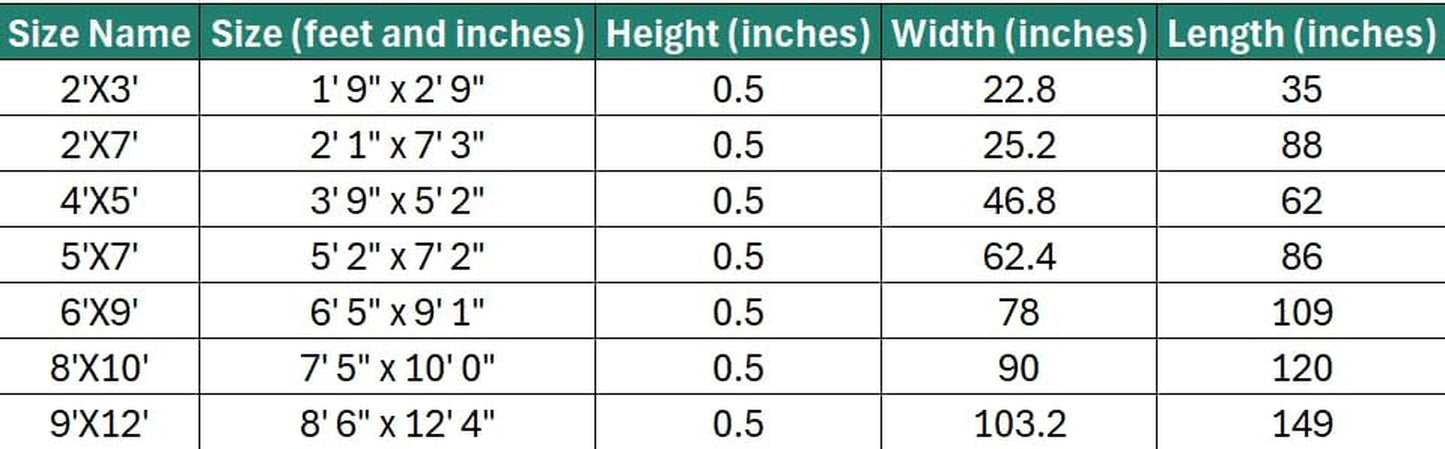This screenshot has width=1445, height=449.
Task: Select the 8'X10' size name cell
Action: [99, 368]
